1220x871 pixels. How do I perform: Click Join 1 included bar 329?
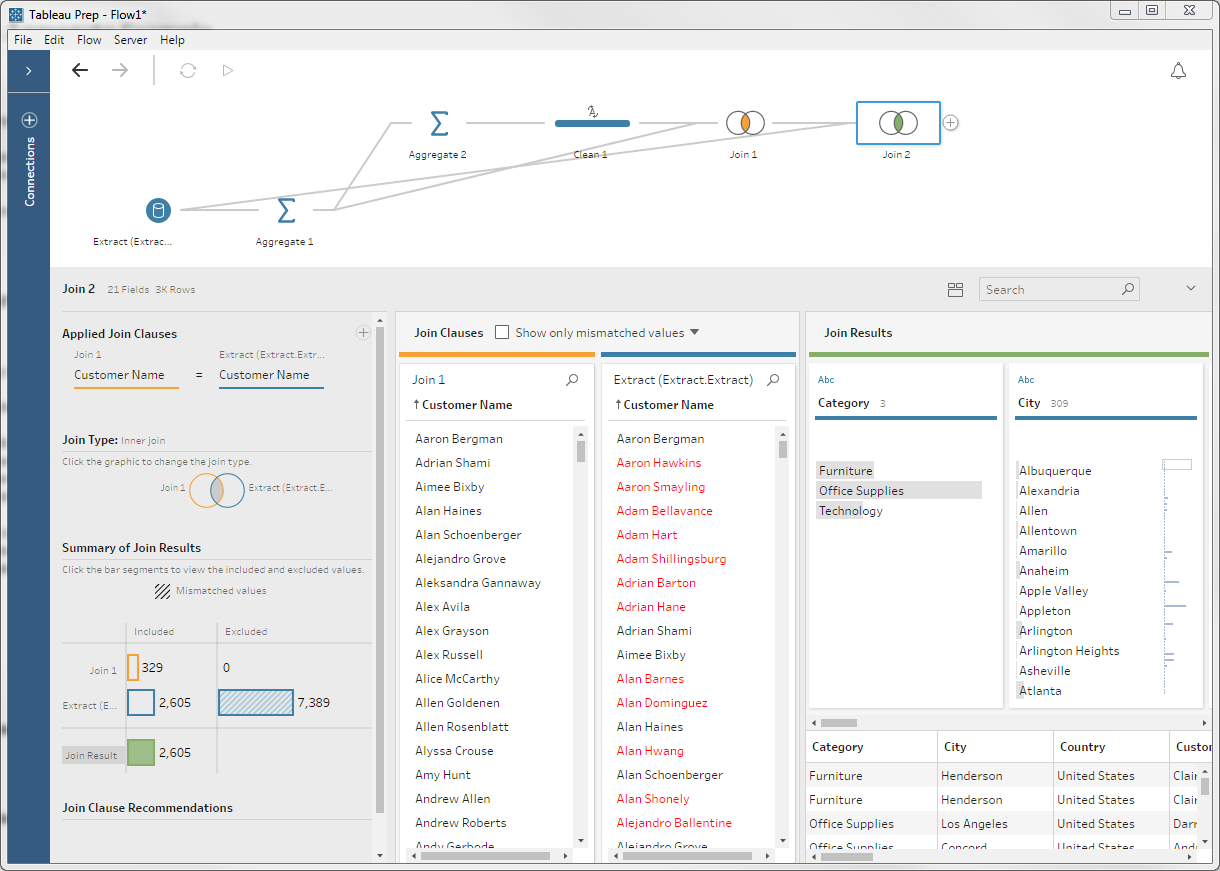point(133,667)
